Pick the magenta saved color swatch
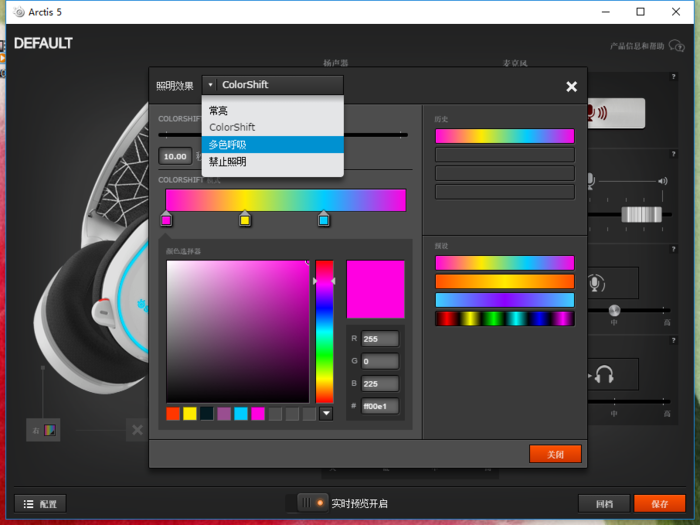This screenshot has width=700, height=525. click(x=258, y=414)
